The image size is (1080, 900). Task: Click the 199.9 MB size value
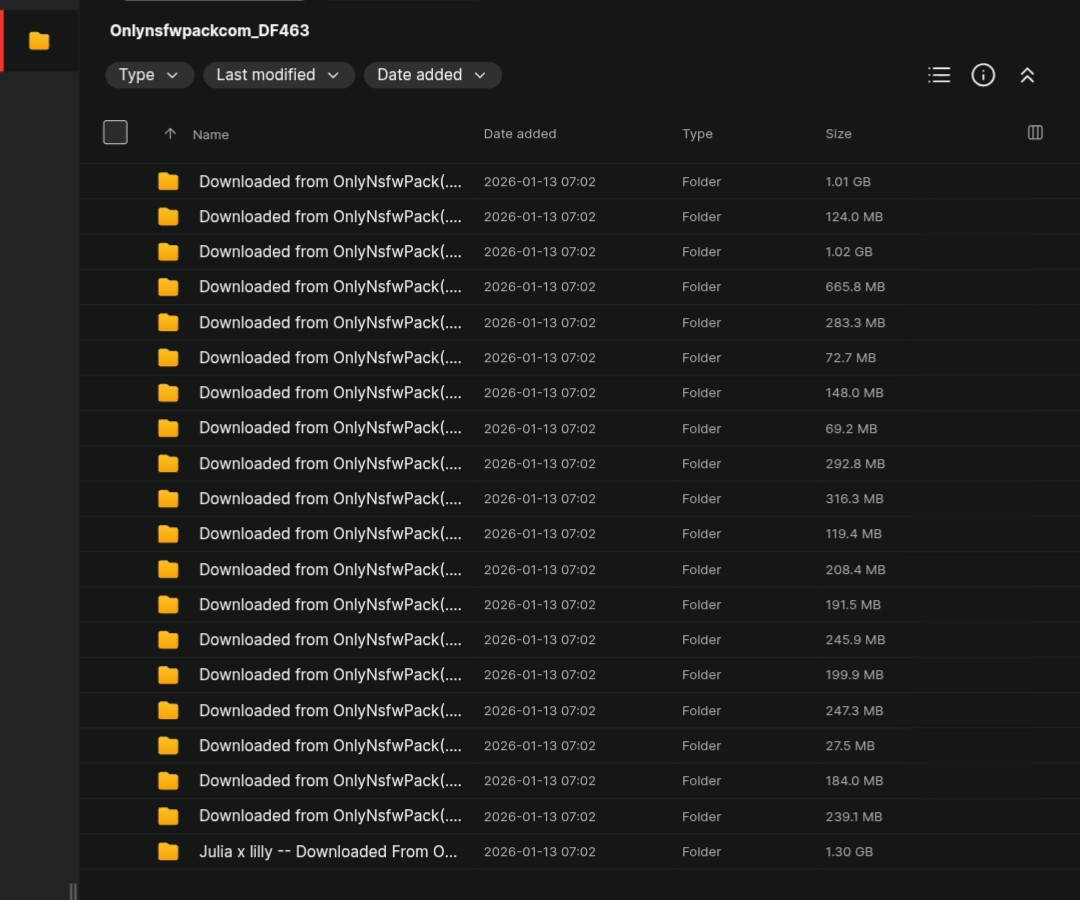click(x=854, y=675)
